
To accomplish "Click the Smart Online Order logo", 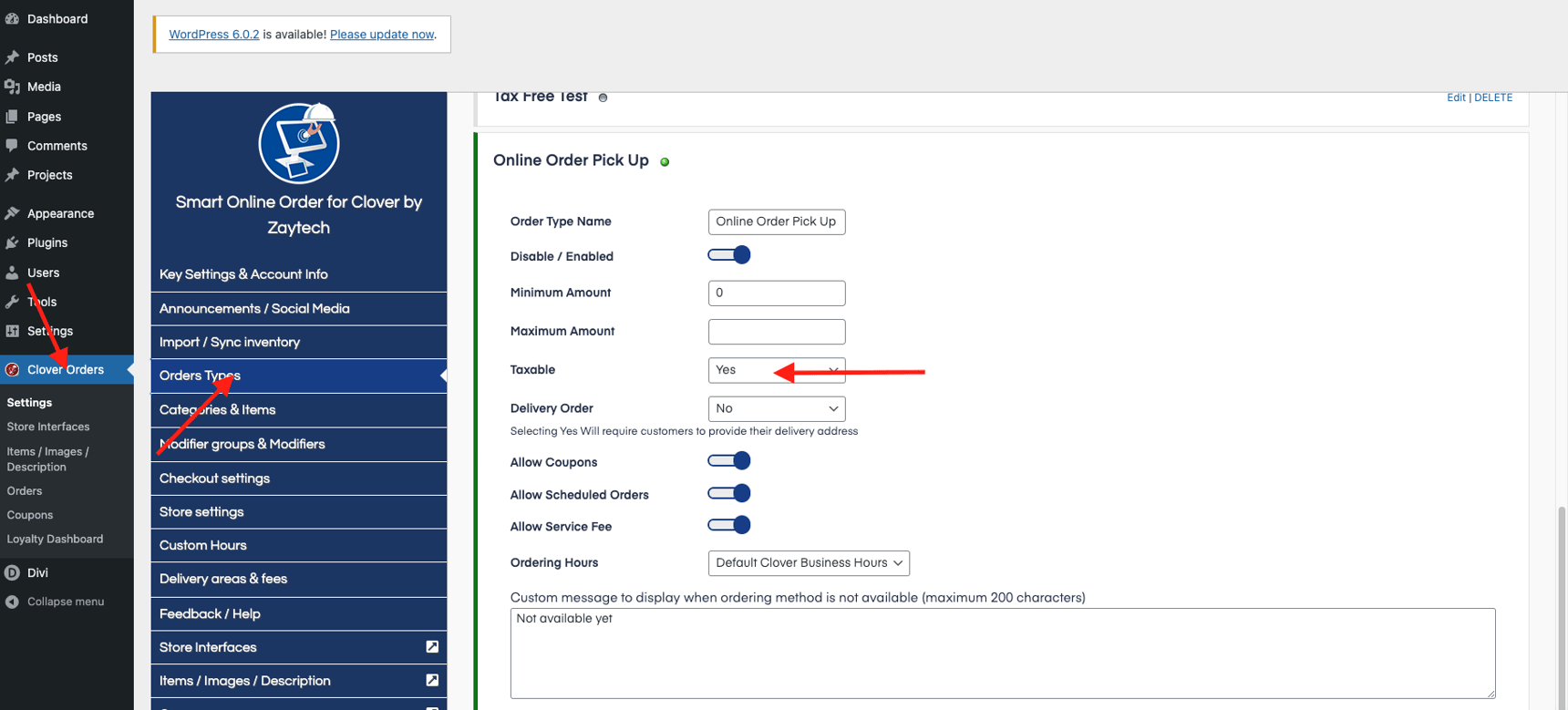I will point(299,143).
